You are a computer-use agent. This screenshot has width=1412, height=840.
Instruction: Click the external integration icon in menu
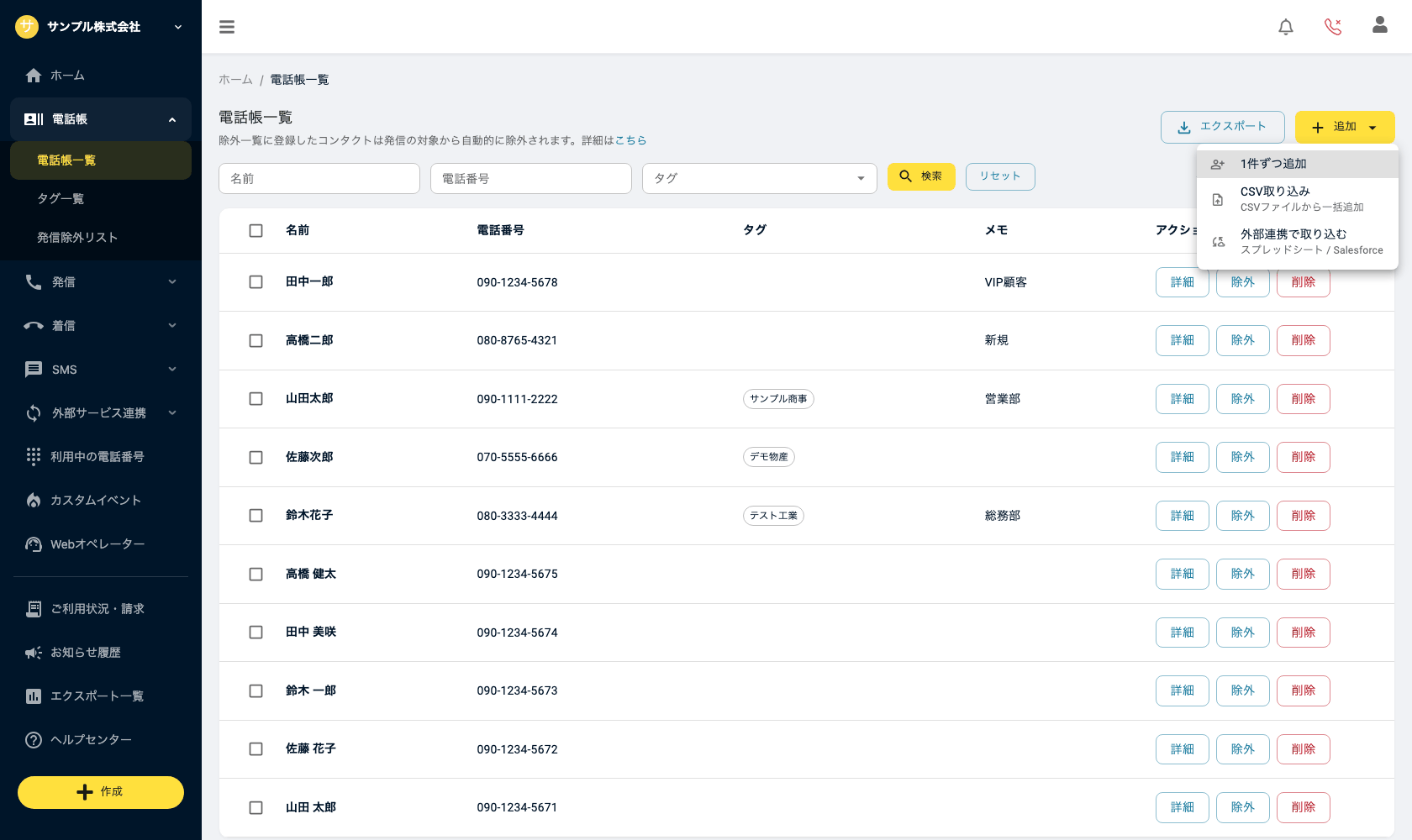[x=1218, y=242]
